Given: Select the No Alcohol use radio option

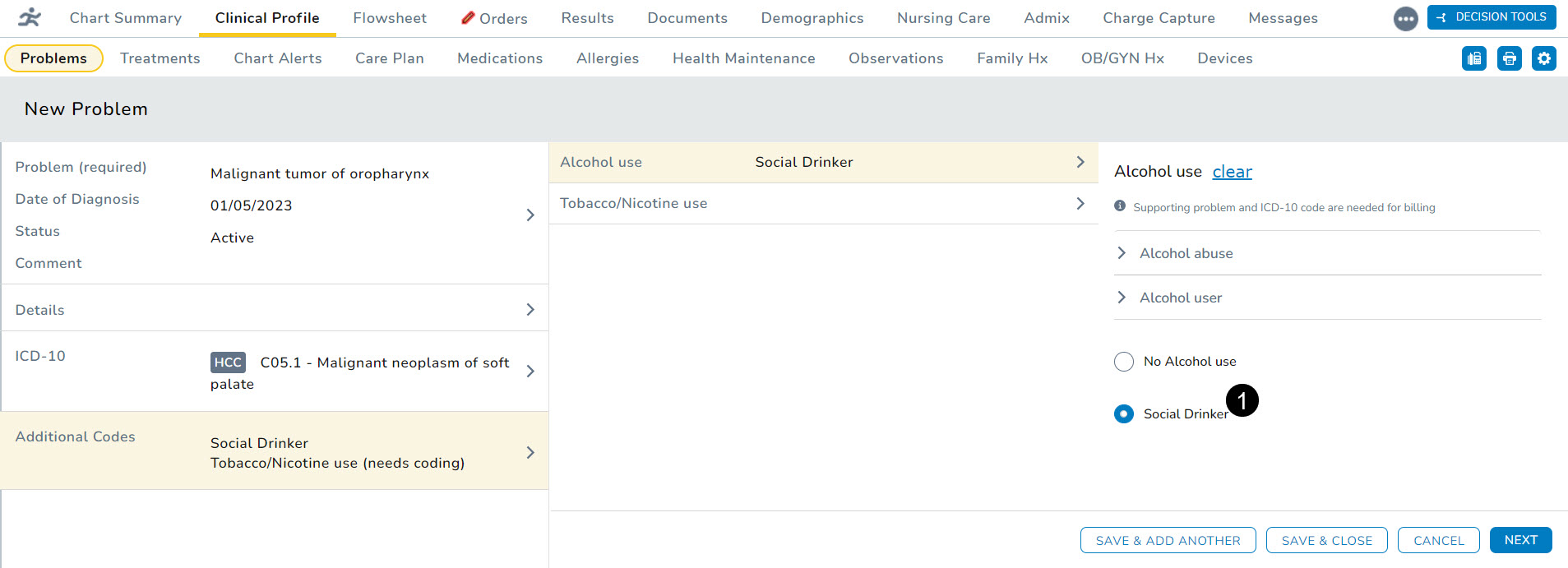Looking at the screenshot, I should 1123,362.
